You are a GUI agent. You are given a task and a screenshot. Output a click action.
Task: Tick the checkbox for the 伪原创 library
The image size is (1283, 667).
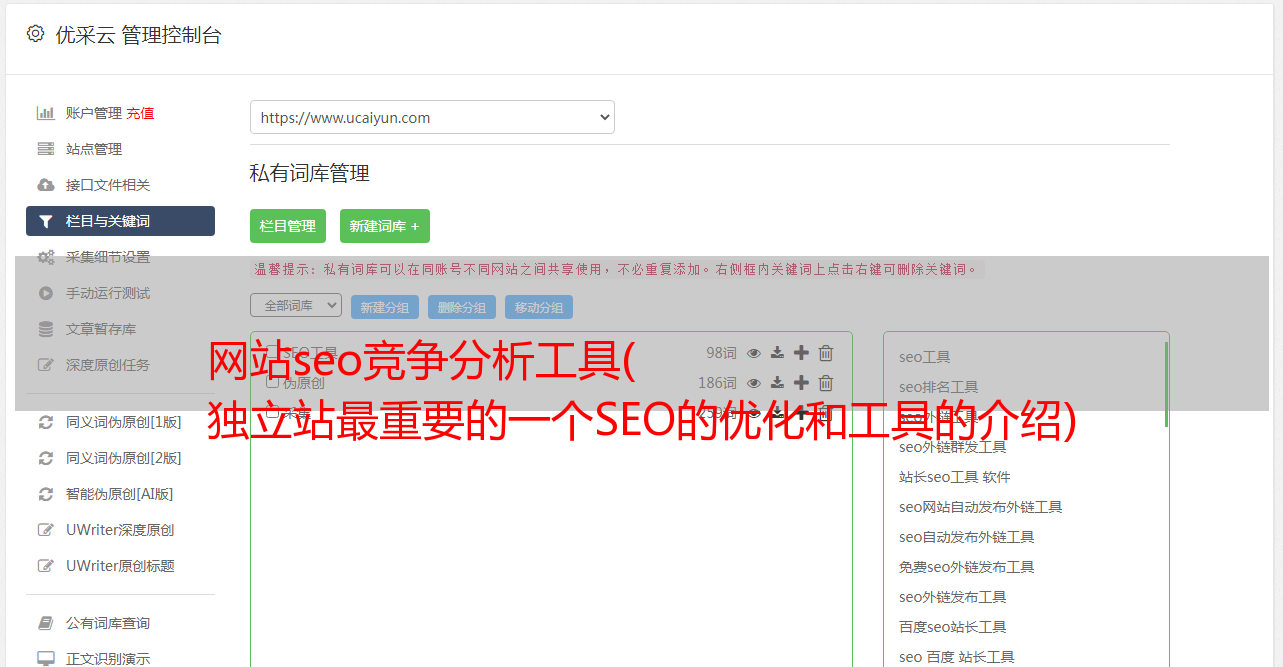click(272, 382)
